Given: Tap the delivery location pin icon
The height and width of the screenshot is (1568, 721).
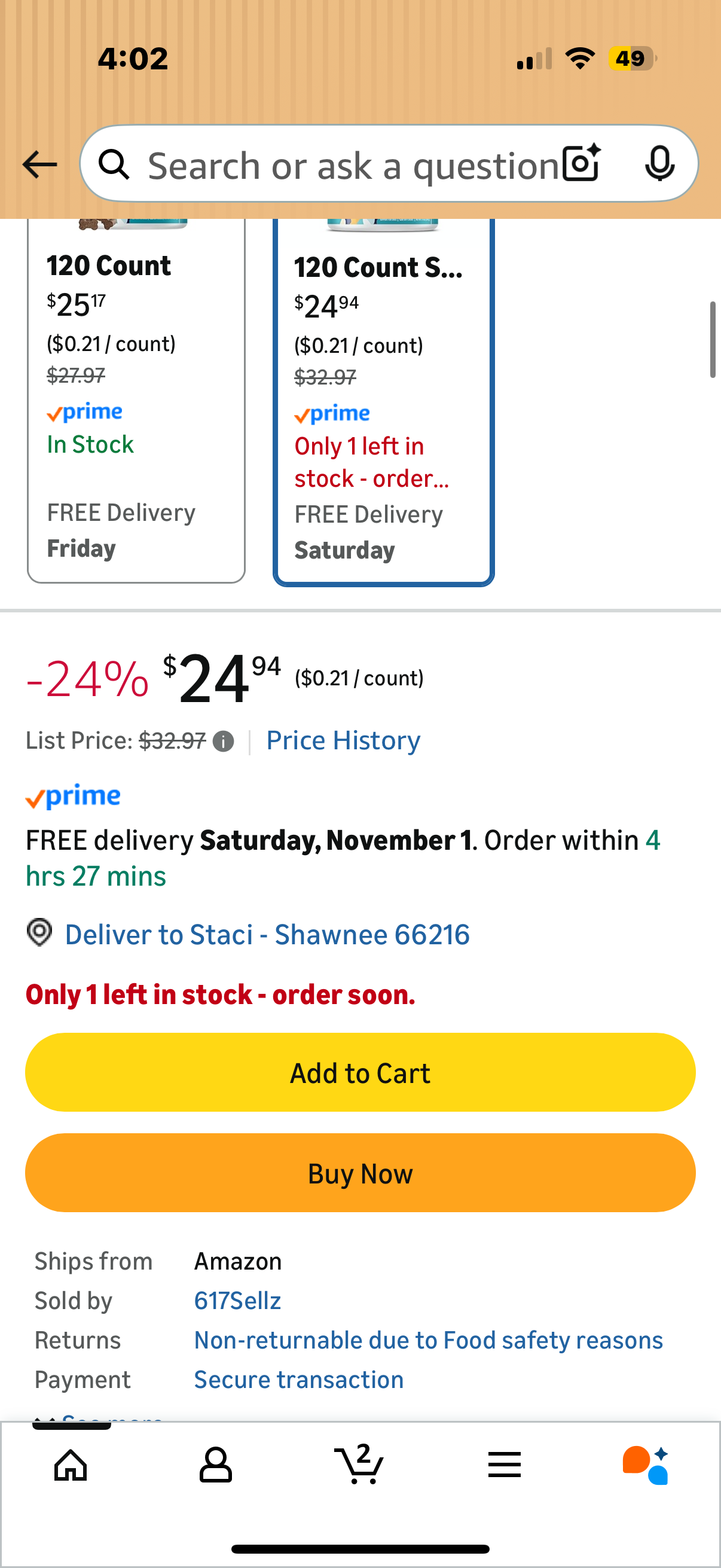Looking at the screenshot, I should 39,933.
